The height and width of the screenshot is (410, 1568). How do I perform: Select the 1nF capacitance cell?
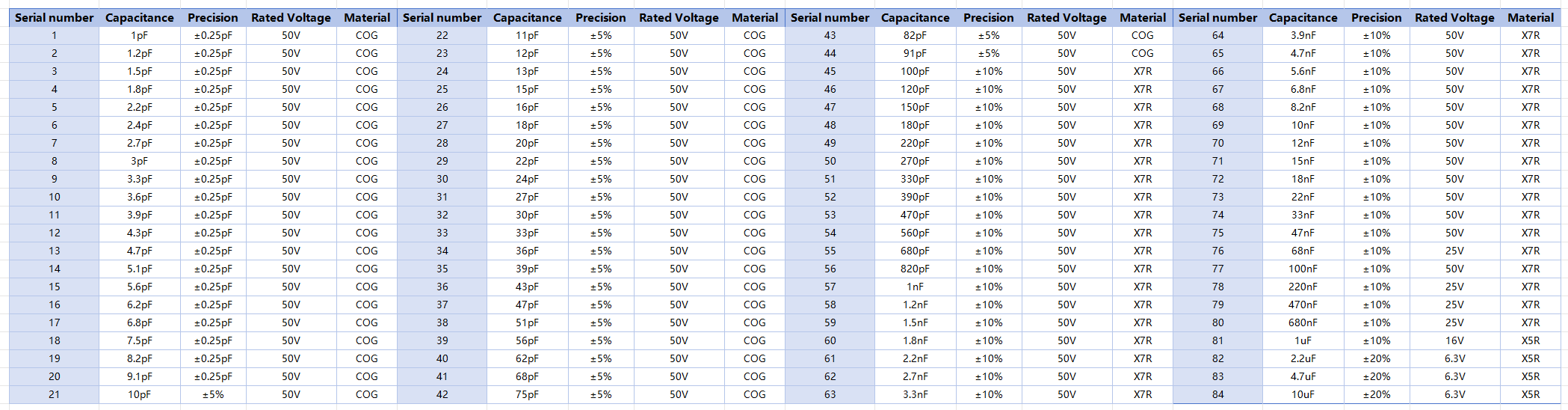click(915, 287)
